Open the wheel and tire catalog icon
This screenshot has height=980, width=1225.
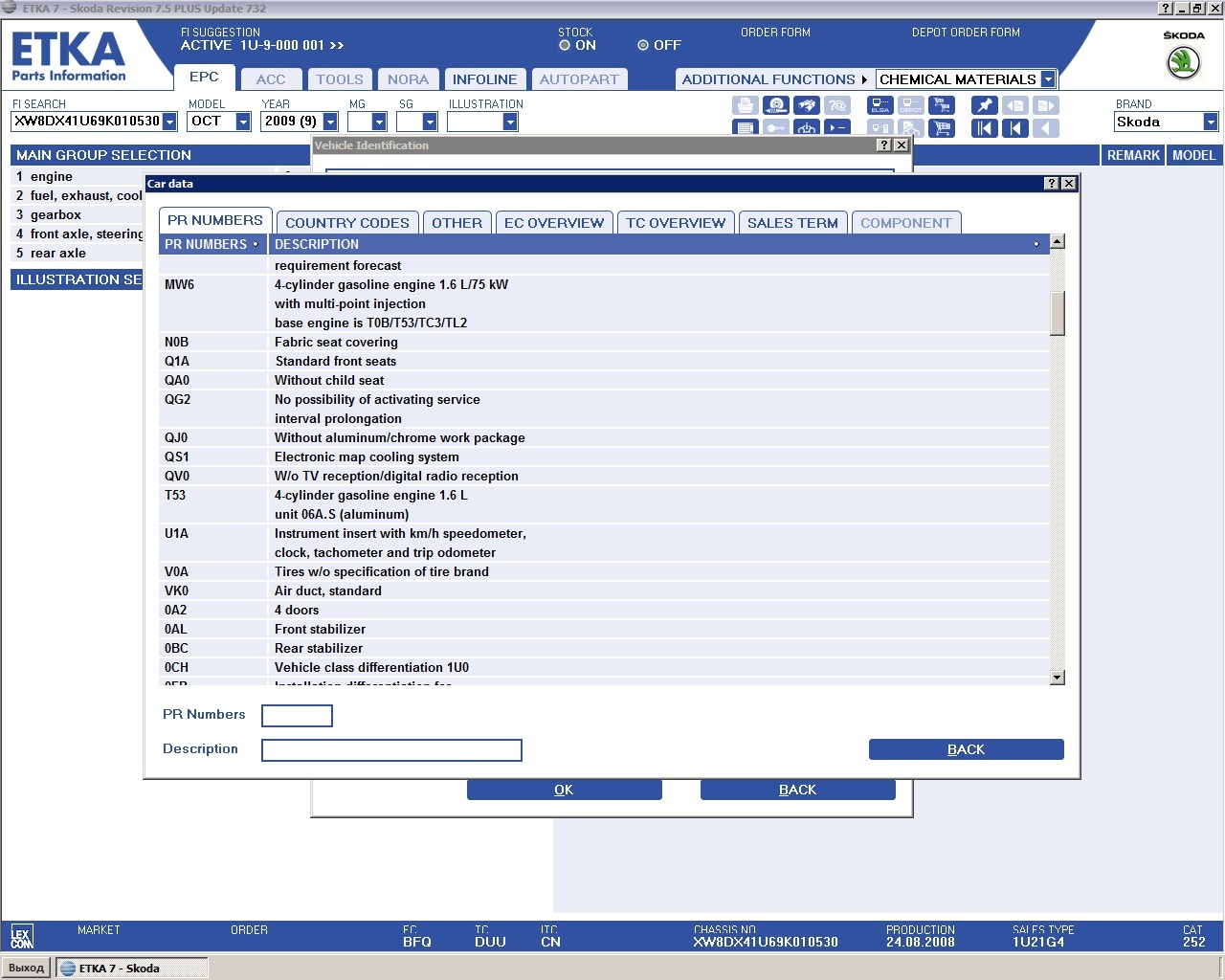(x=776, y=105)
